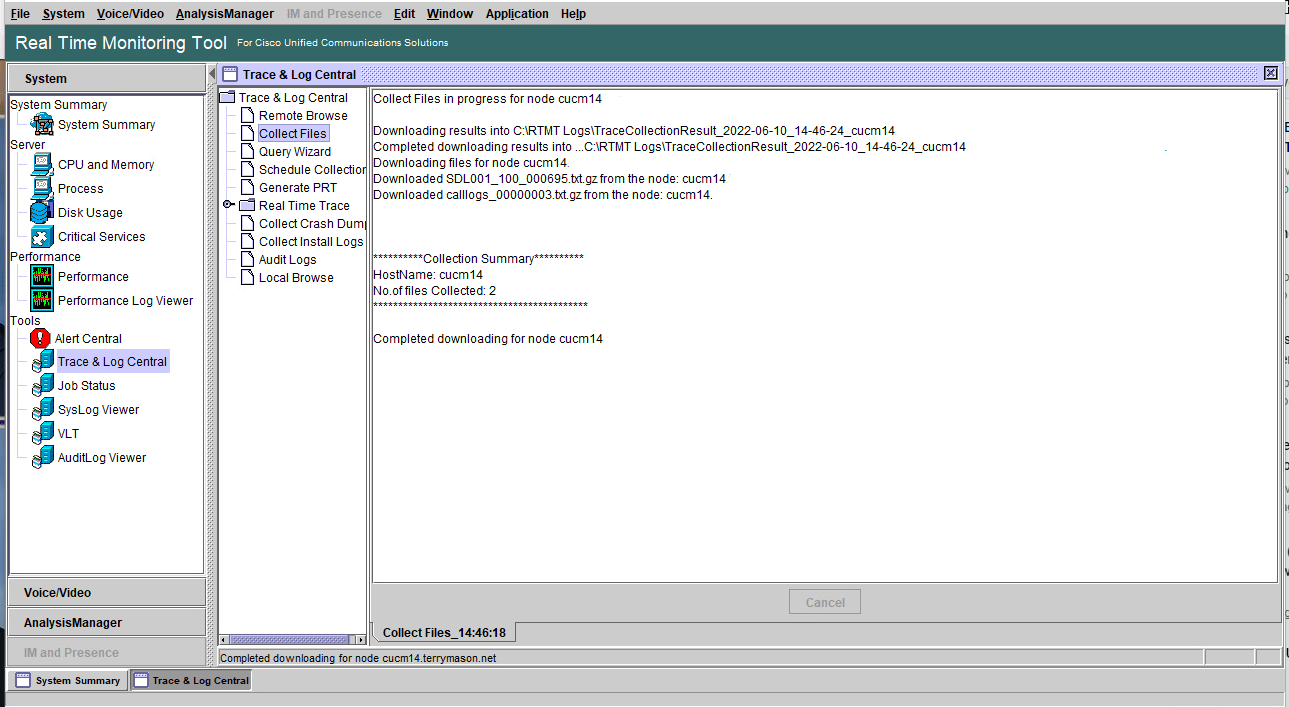Click the Job Status icon

pyautogui.click(x=42, y=386)
